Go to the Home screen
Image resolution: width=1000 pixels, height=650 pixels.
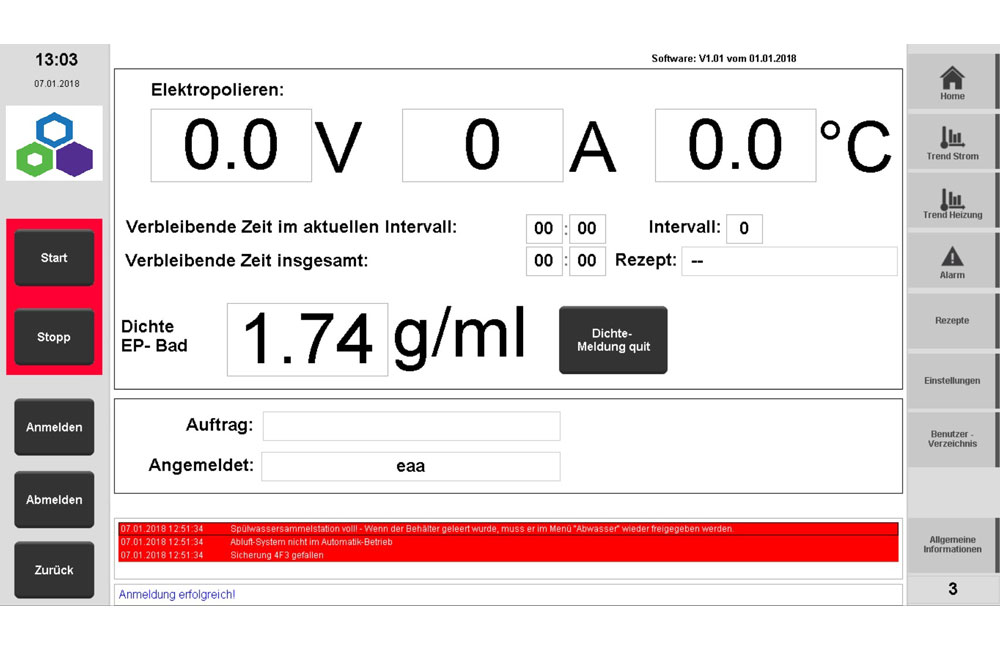[952, 82]
